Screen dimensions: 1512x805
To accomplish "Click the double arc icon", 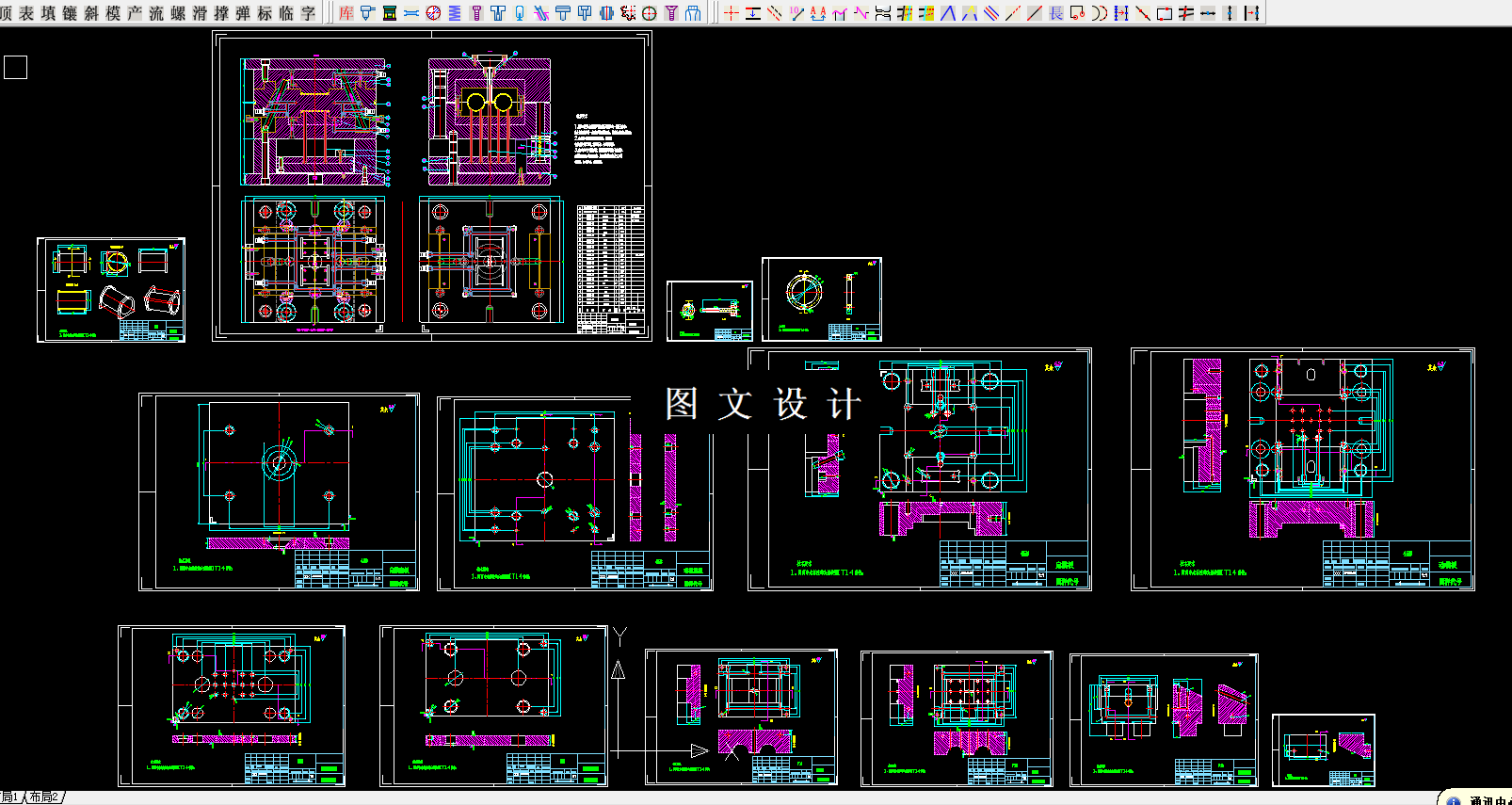I will tap(1100, 13).
